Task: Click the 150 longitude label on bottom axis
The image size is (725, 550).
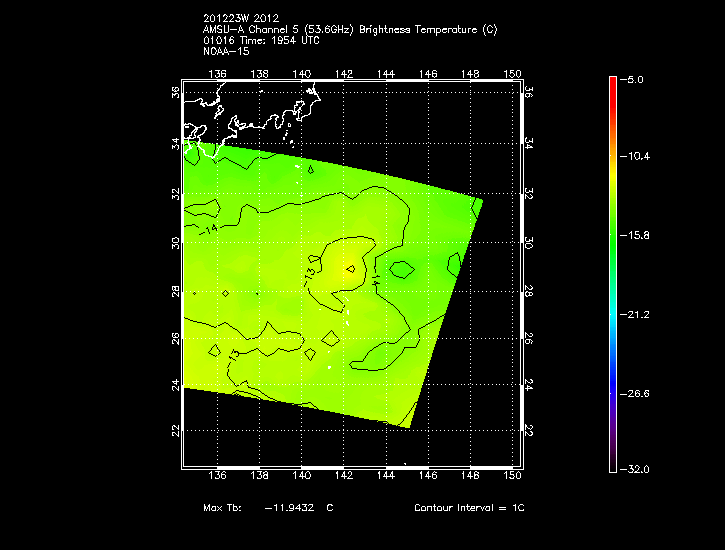Action: [513, 476]
